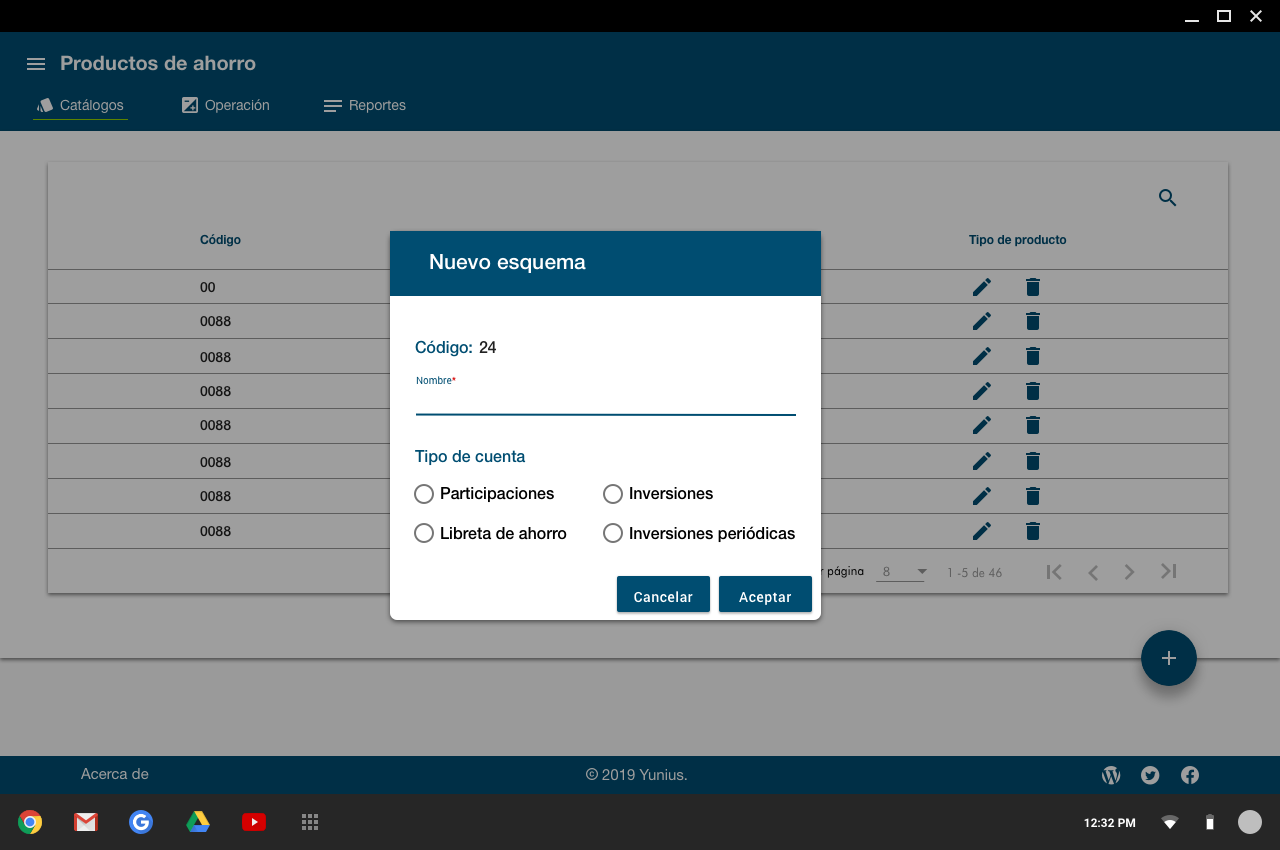Click the search magnifier icon in the table
Image resolution: width=1280 pixels, height=850 pixels.
coord(1167,198)
